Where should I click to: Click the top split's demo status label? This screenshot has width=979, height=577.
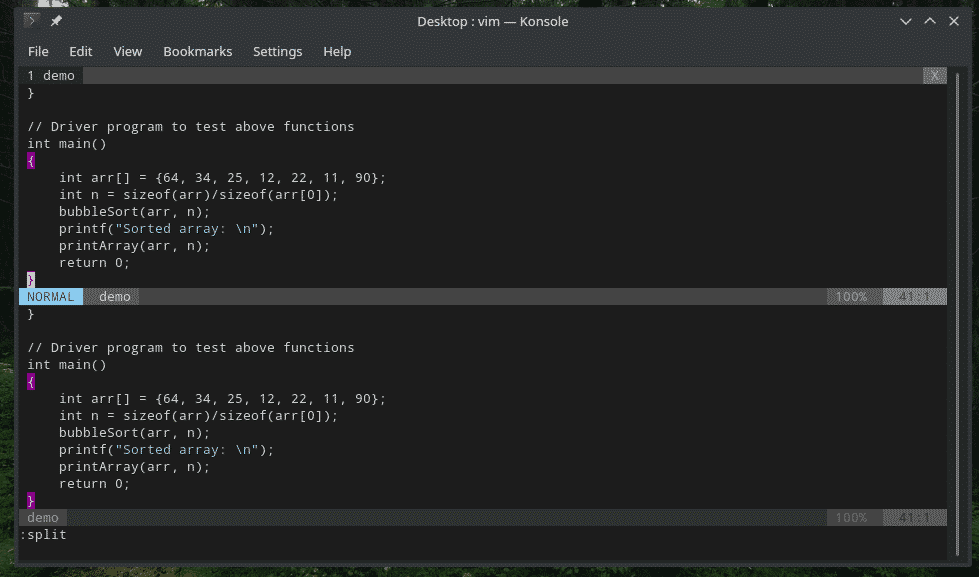(115, 297)
